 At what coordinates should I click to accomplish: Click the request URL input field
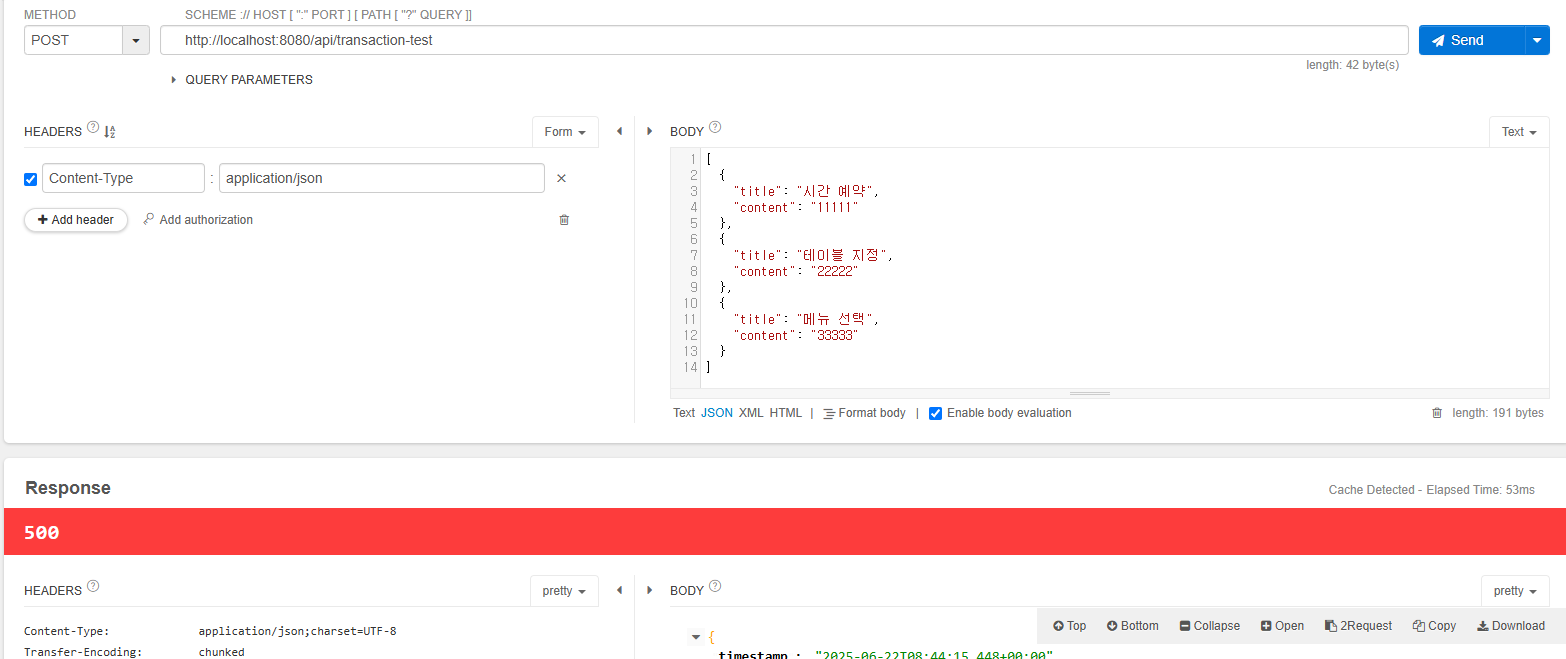click(784, 41)
